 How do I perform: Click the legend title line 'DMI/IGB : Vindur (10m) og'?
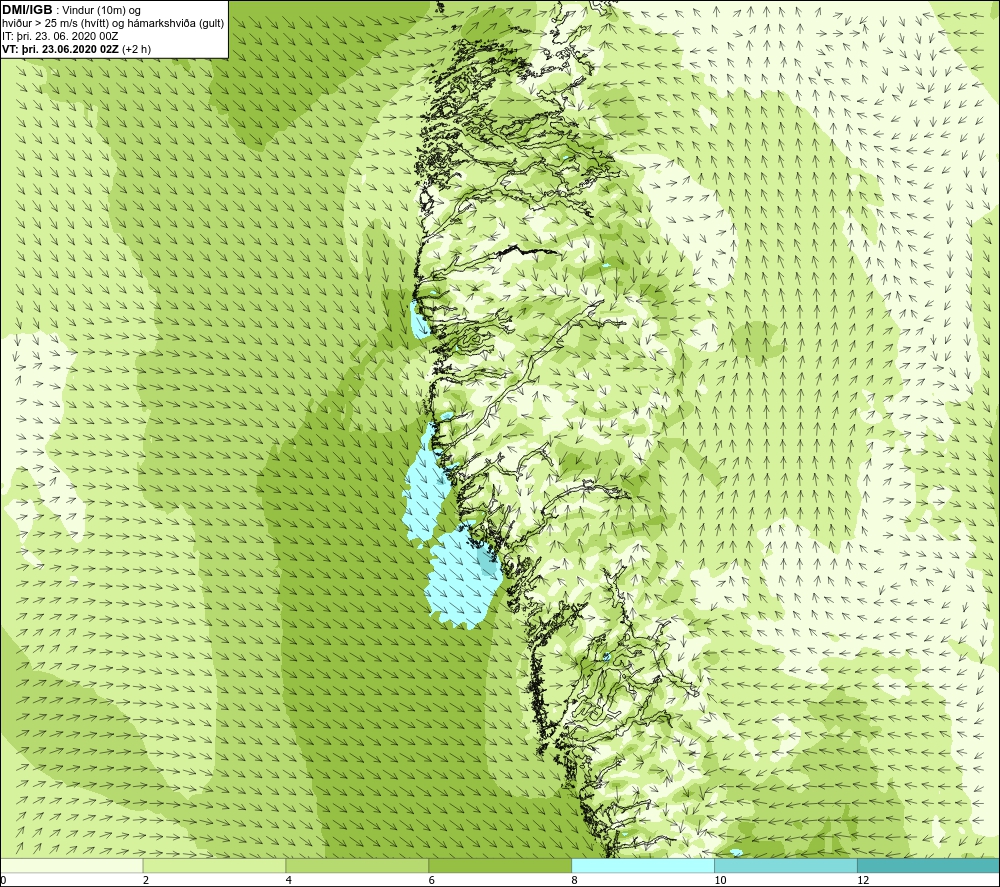[71, 10]
